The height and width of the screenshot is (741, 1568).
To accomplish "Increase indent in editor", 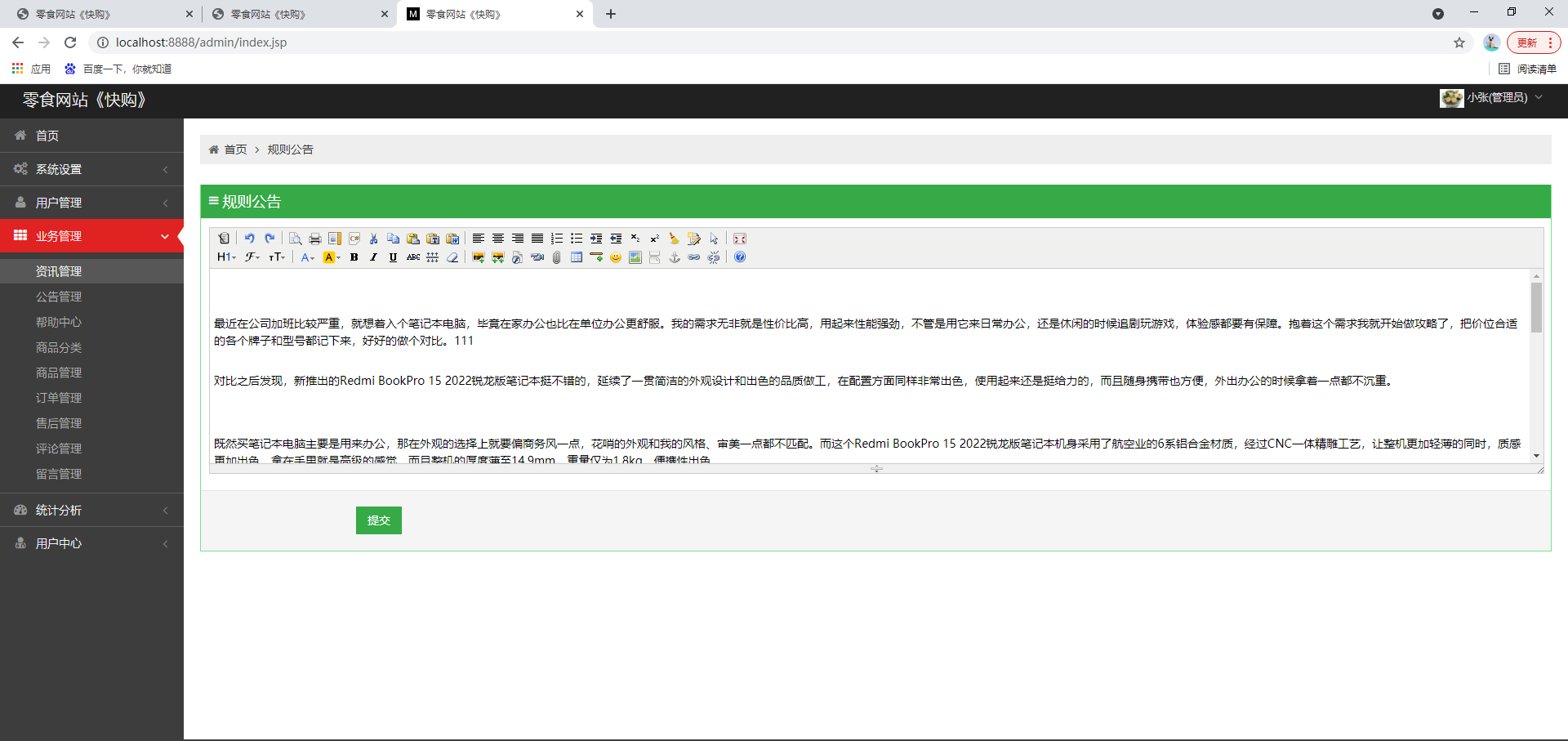I will (596, 239).
